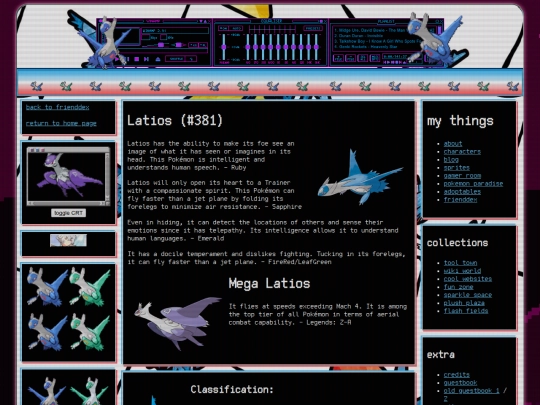
Task: Click the stop button in the header music player
Action: tap(137, 59)
